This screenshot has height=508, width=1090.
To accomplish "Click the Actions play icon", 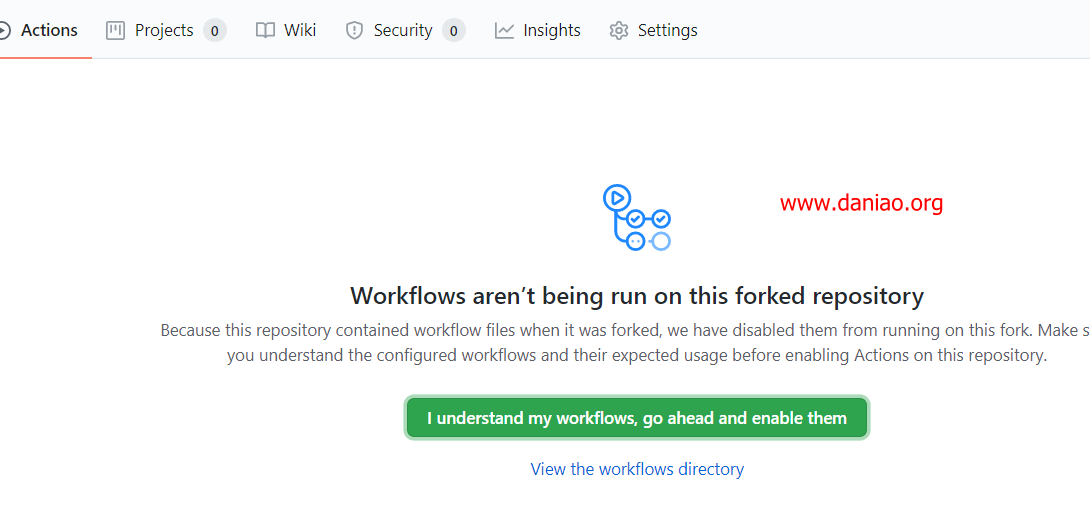I will coord(4,31).
